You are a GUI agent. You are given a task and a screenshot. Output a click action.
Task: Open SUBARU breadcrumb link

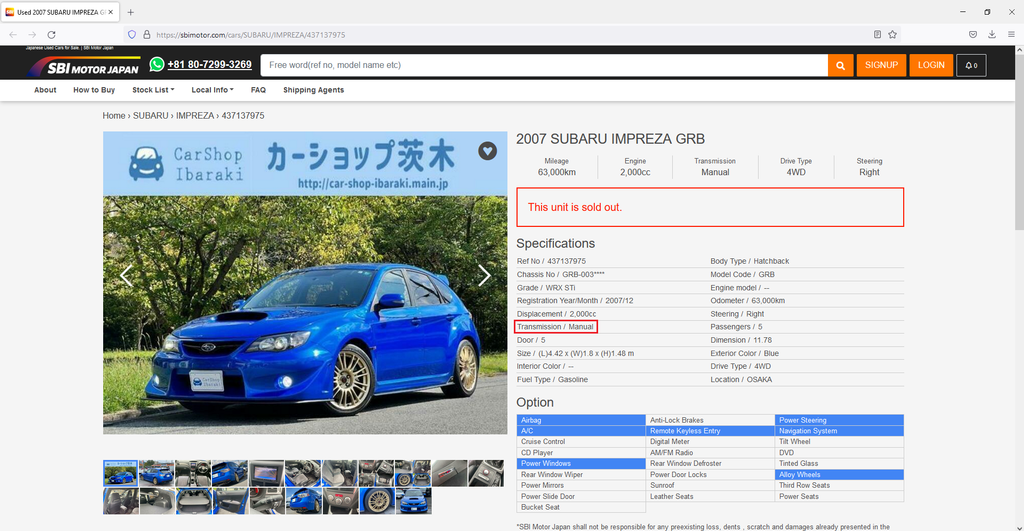(x=150, y=116)
